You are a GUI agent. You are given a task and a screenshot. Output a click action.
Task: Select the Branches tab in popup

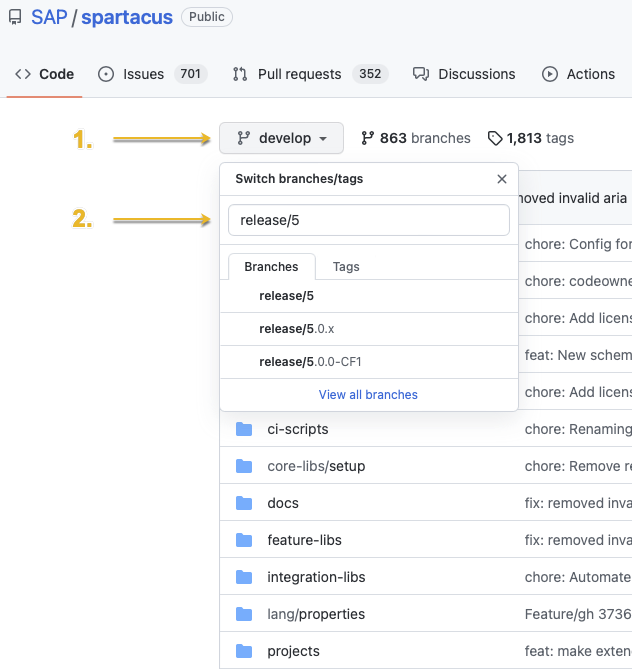(271, 267)
